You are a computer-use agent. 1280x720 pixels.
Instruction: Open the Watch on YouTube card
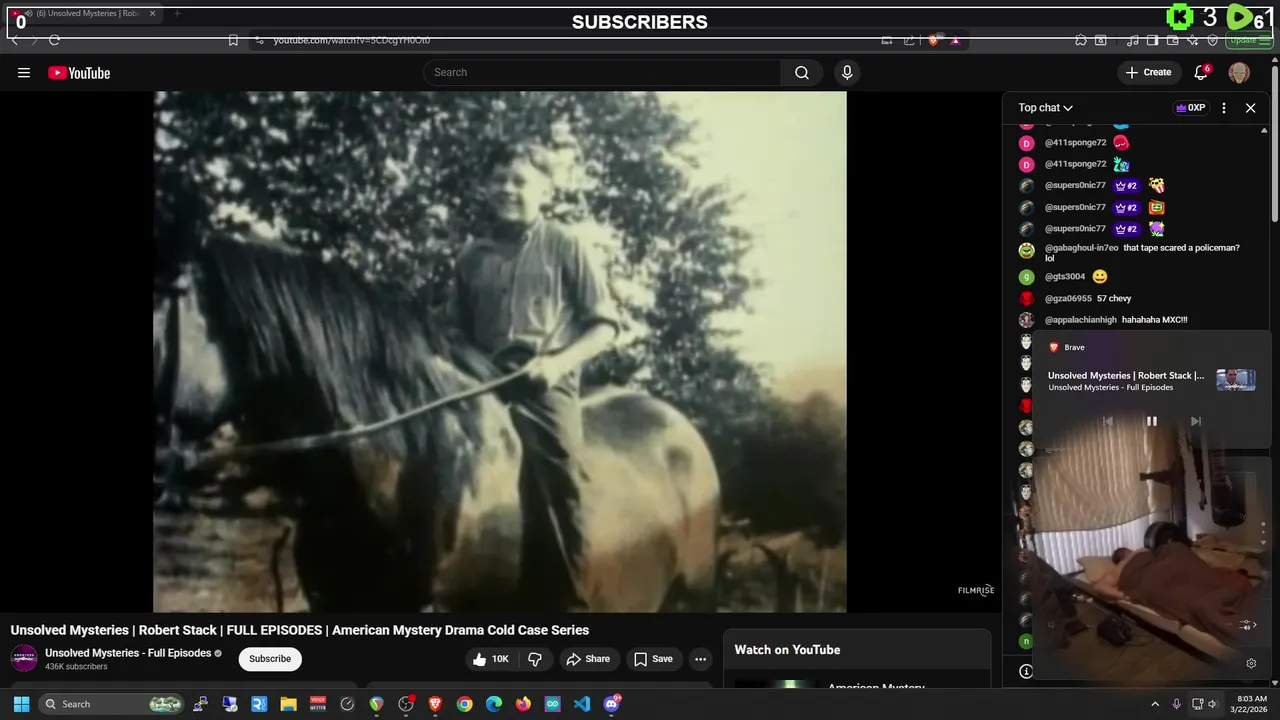[x=858, y=658]
